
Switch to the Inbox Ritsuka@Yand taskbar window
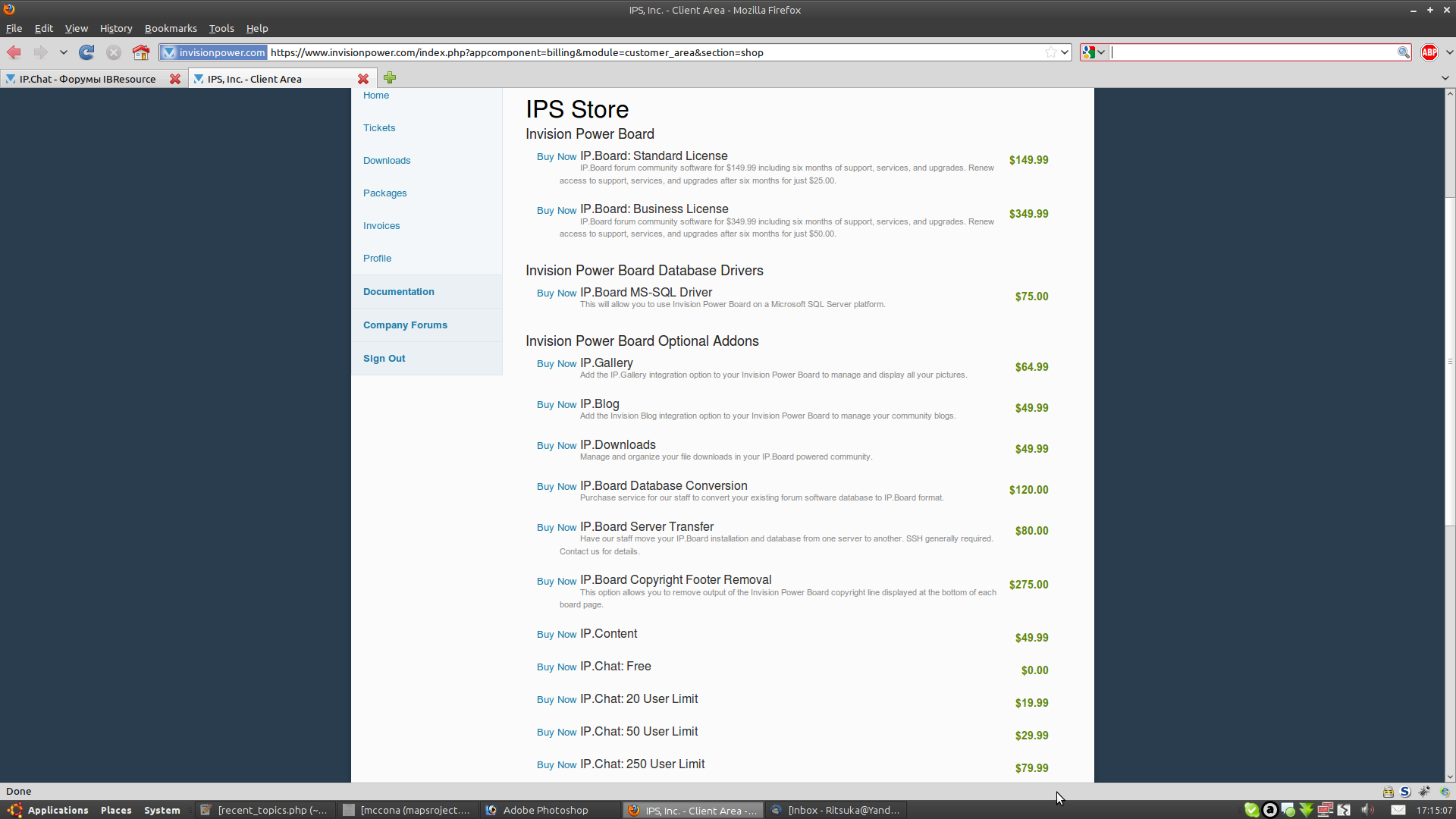pyautogui.click(x=836, y=810)
